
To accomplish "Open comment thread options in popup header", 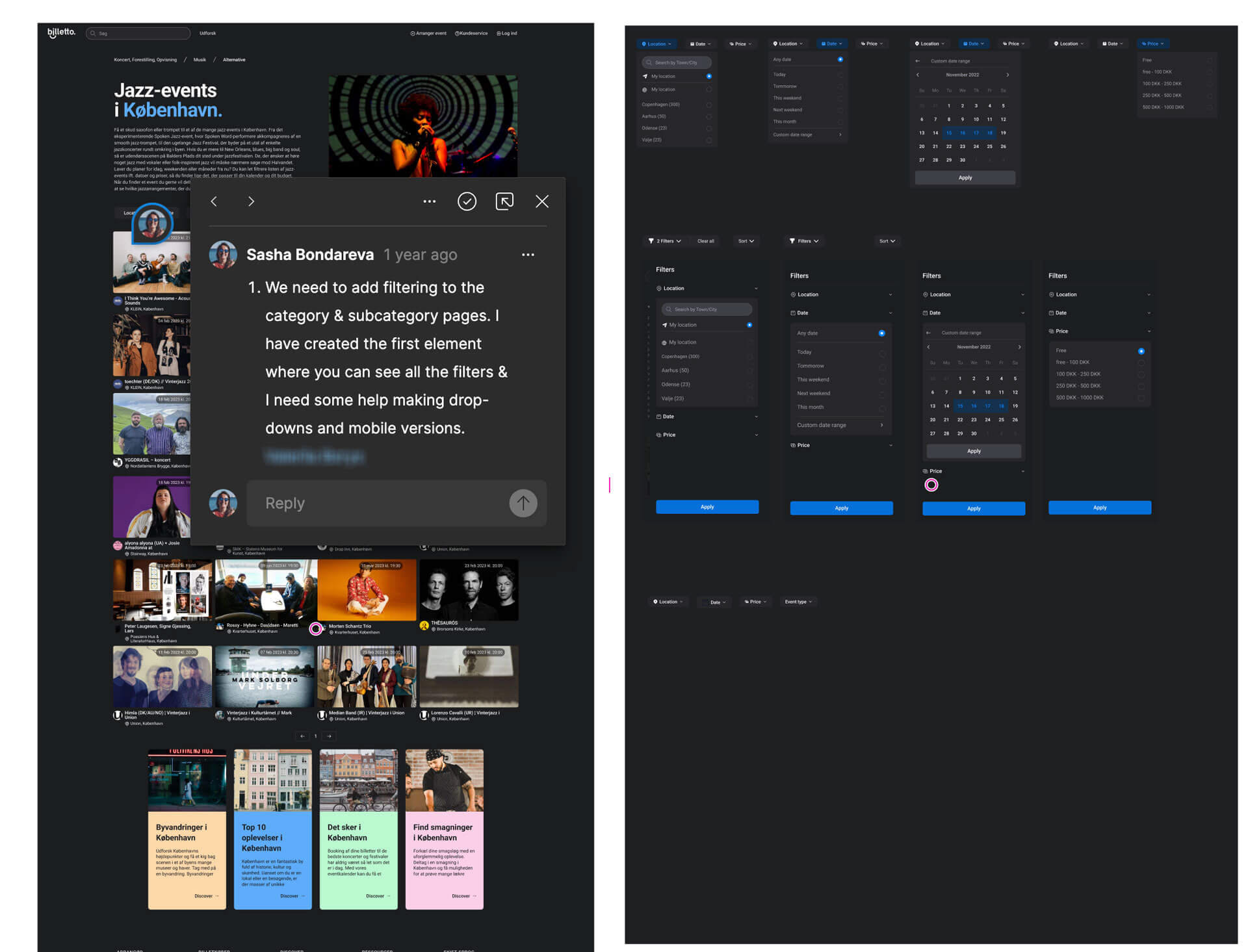I will tap(430, 201).
